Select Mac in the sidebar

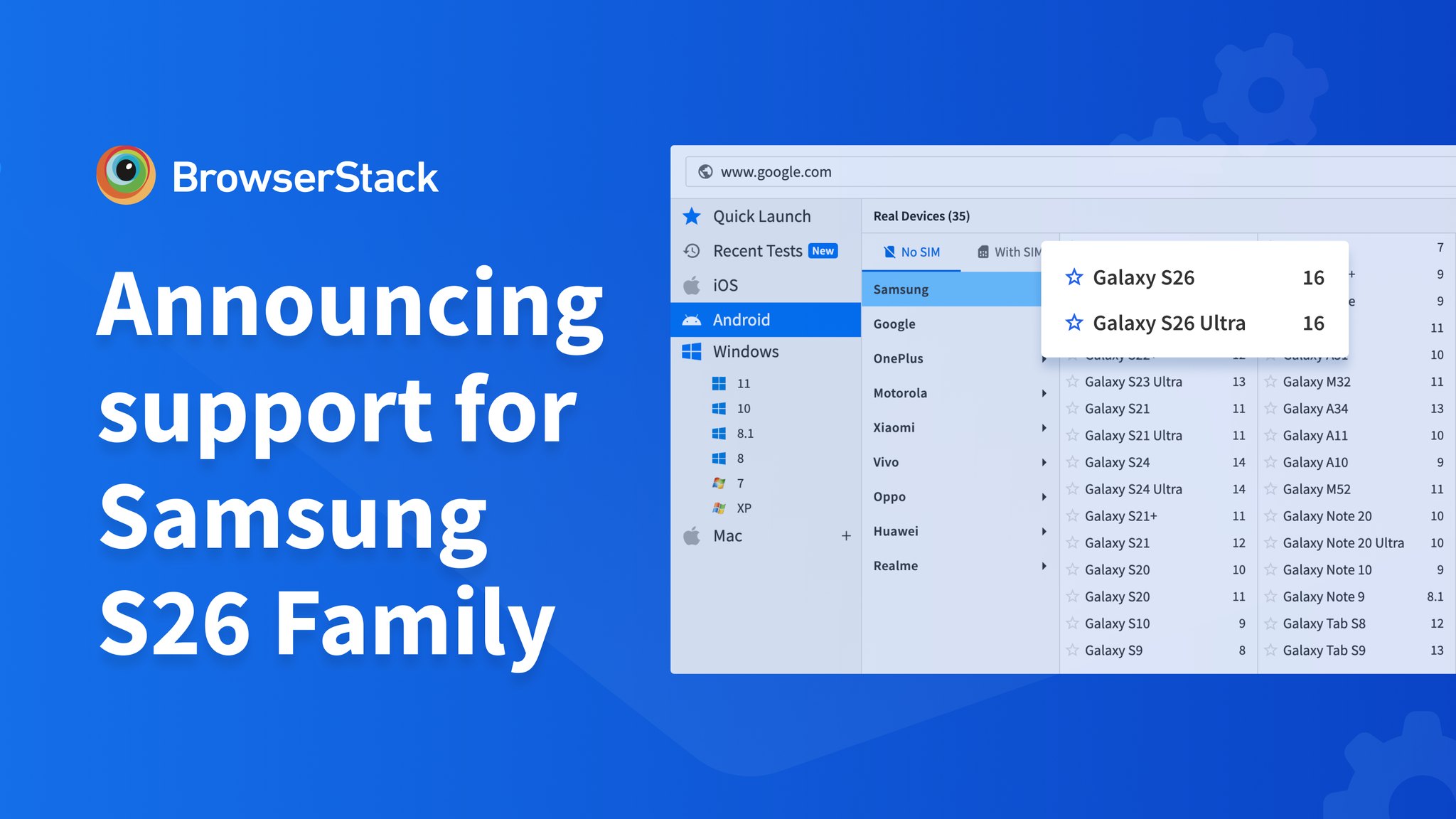(766, 535)
